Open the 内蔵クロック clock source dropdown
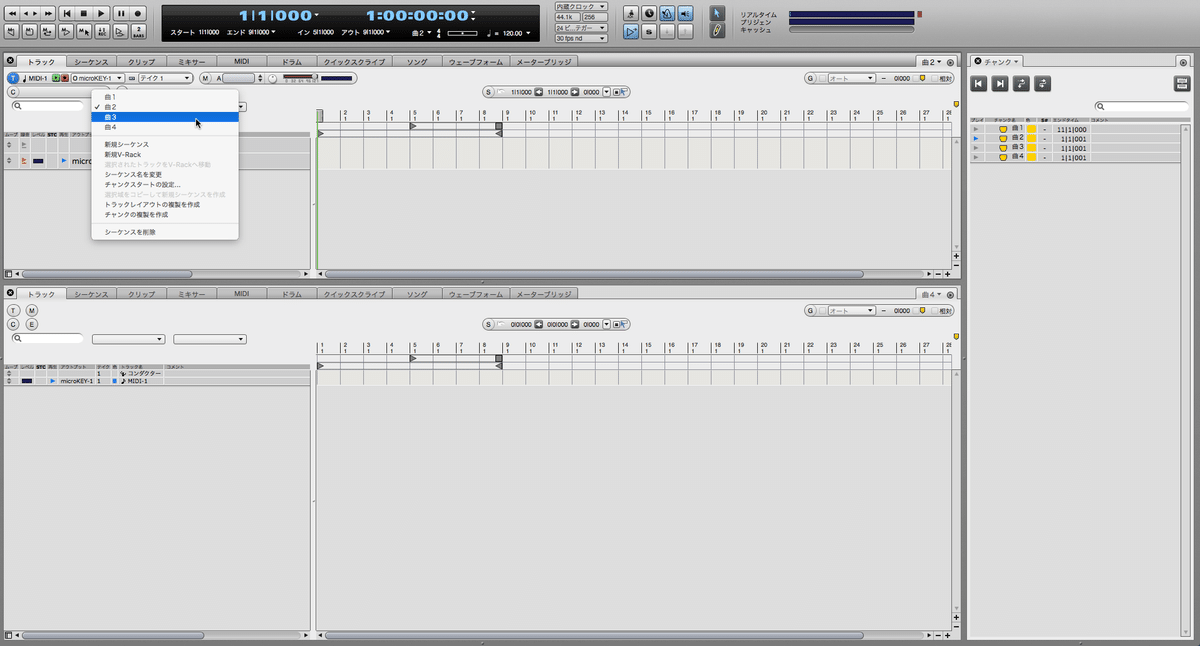Image resolution: width=1200 pixels, height=646 pixels. (x=582, y=6)
